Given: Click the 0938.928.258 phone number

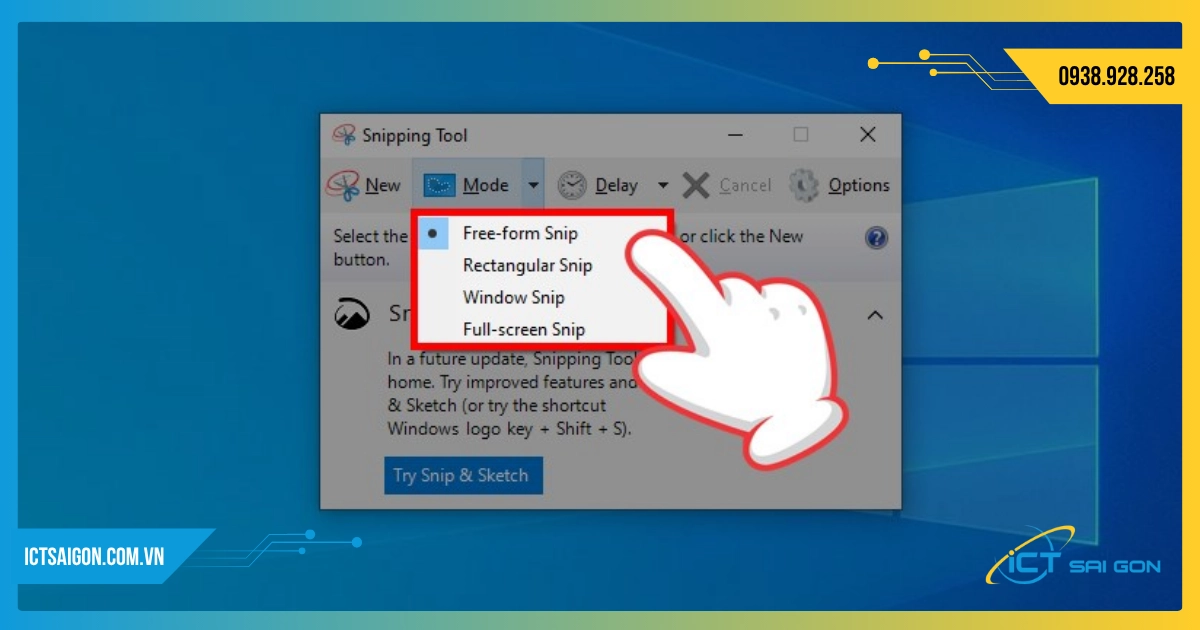Looking at the screenshot, I should [x=1116, y=76].
